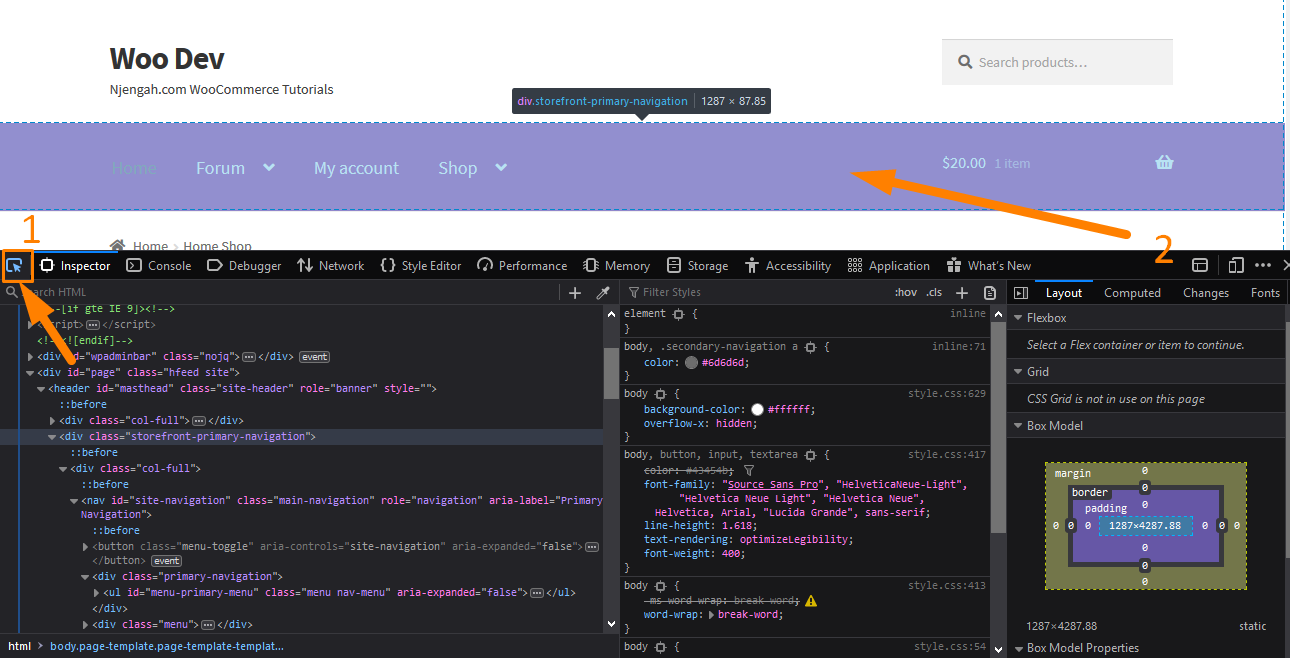Click the search magnifier in site header
1290x658 pixels.
click(x=965, y=62)
